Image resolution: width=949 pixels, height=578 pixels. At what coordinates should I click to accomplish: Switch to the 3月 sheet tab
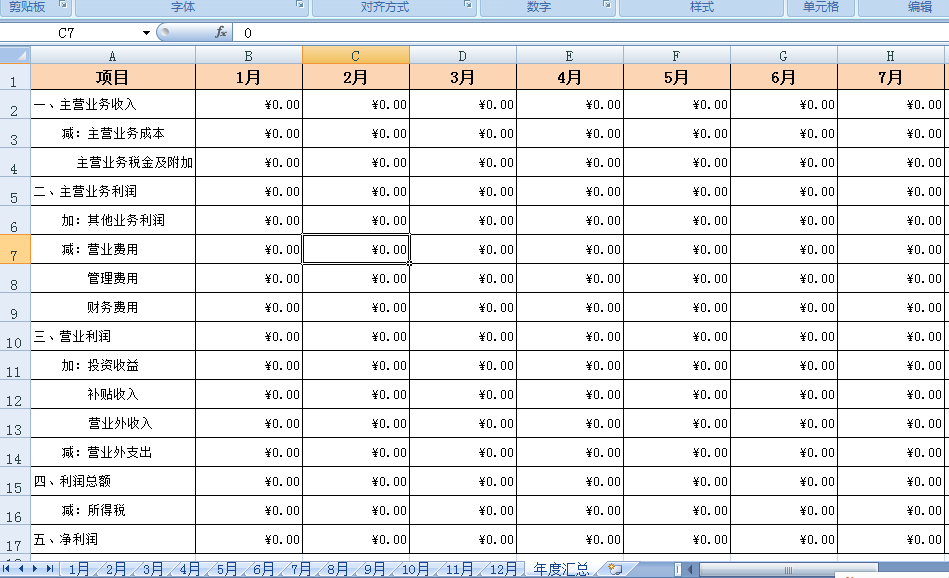point(153,569)
